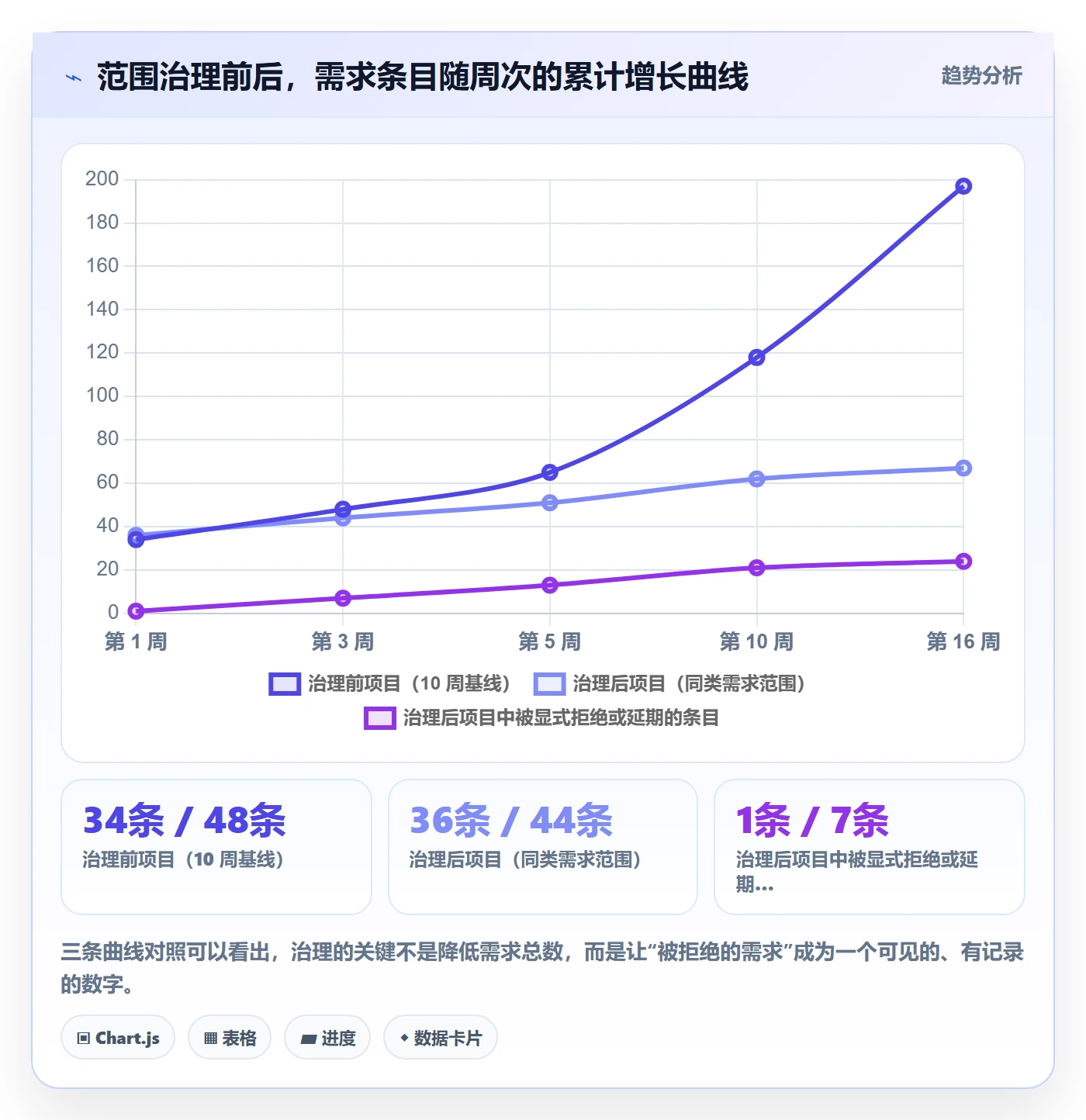Screen dimensions: 1086x1120
Task: Click the purple rejected-items point at 第 1 周
Action: [136, 611]
